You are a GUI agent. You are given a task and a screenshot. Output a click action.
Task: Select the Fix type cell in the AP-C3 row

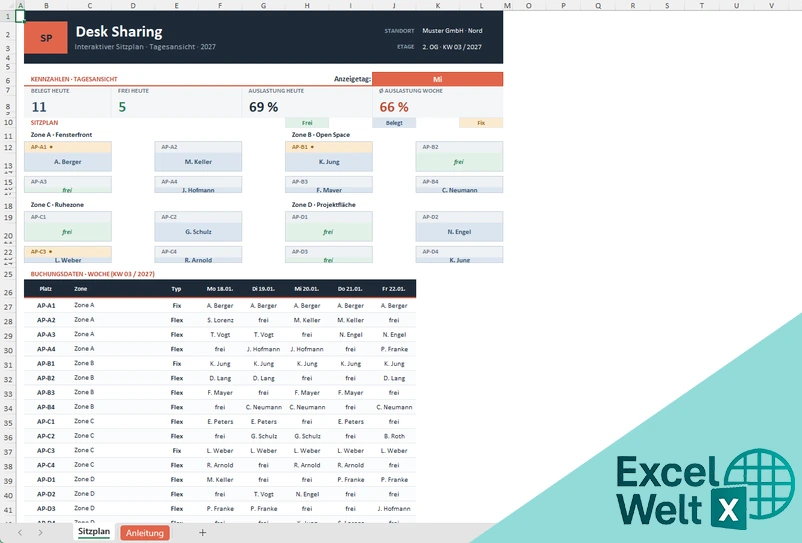click(x=176, y=450)
